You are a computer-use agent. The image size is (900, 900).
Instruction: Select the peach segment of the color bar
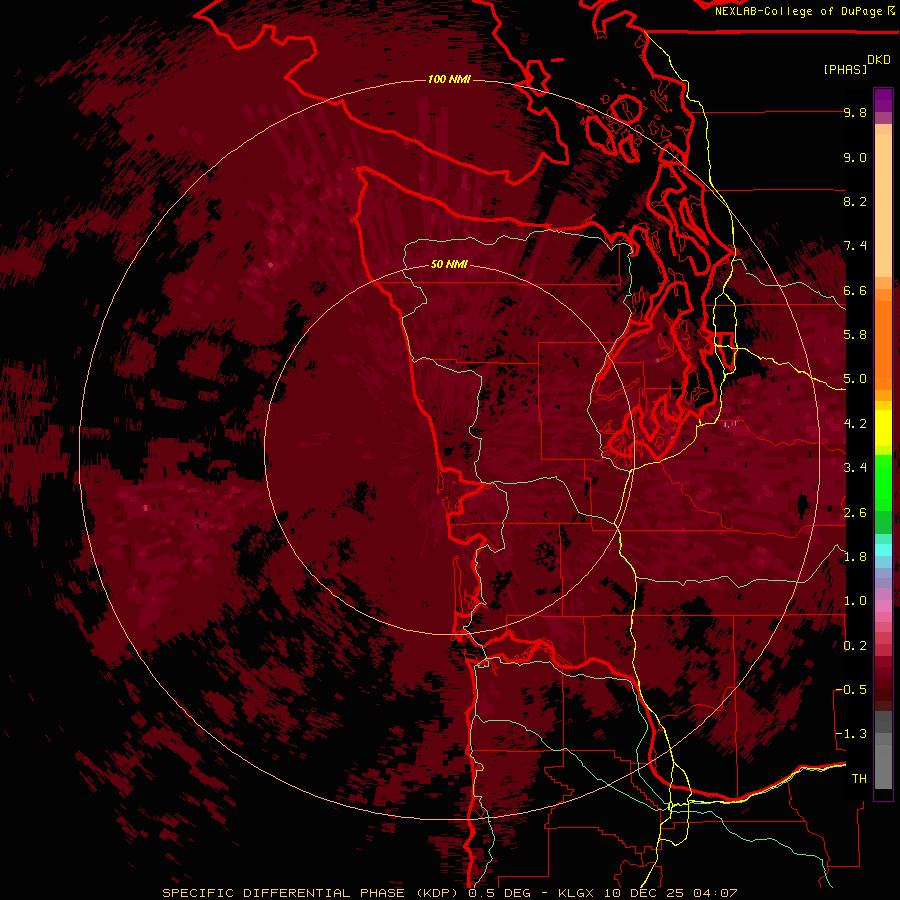(883, 207)
